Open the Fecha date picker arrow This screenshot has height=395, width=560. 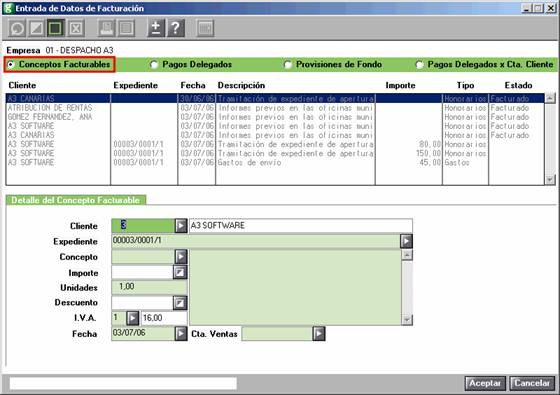(x=181, y=334)
